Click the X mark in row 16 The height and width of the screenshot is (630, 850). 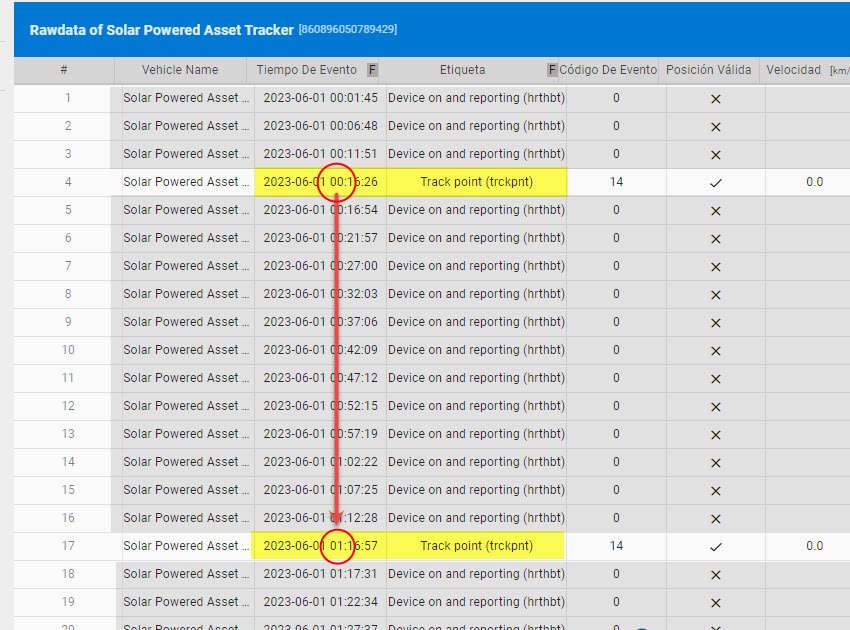715,518
